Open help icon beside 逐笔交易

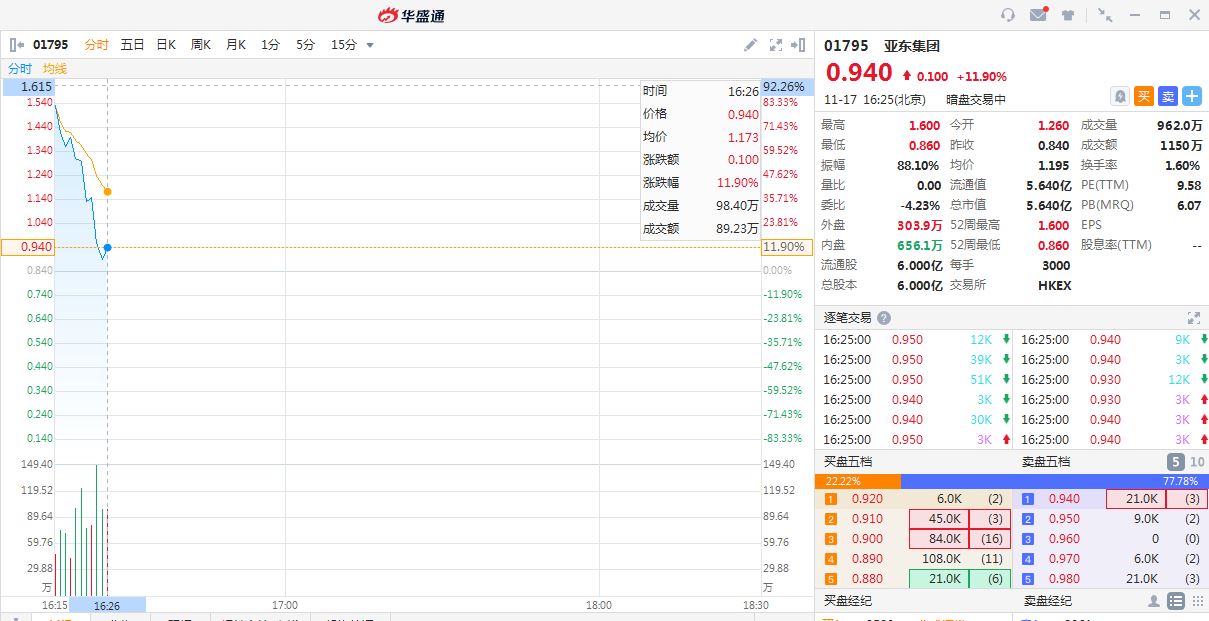coord(883,318)
